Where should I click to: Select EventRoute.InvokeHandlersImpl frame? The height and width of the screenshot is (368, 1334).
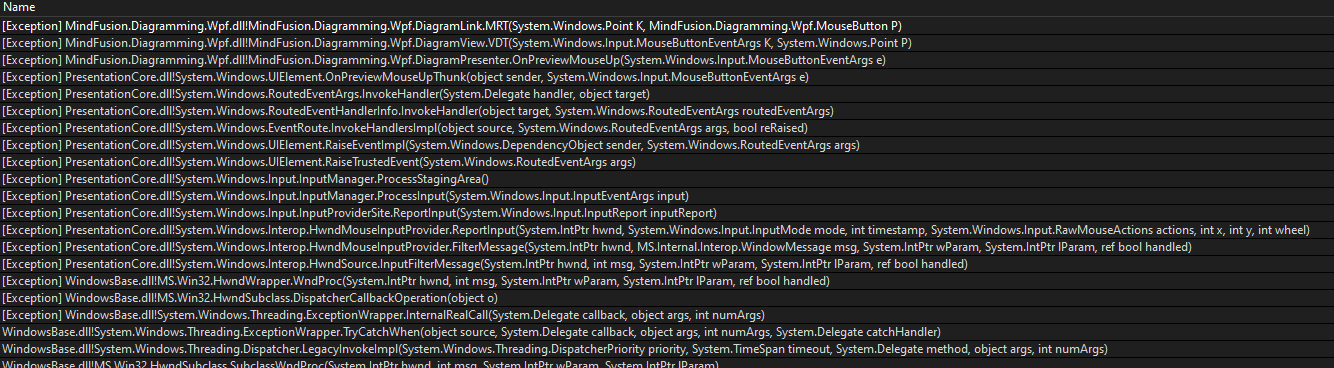pos(667,128)
